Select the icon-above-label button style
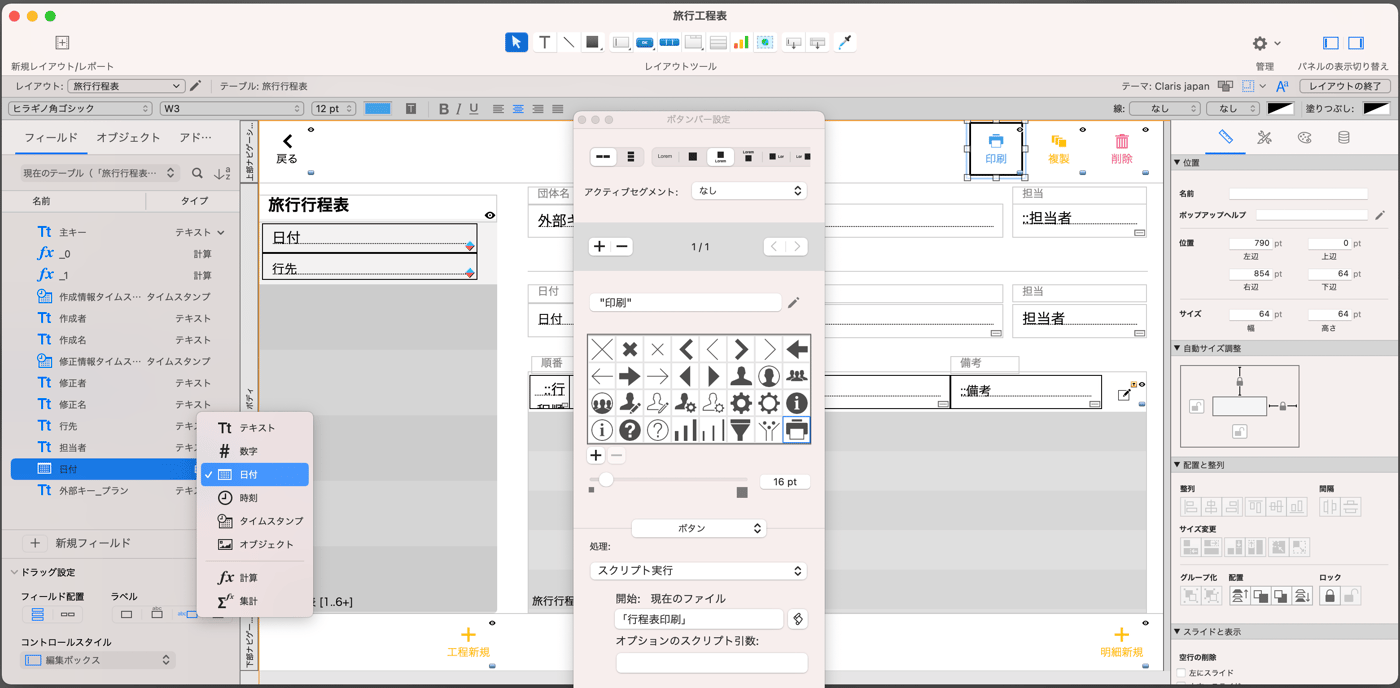 point(719,156)
